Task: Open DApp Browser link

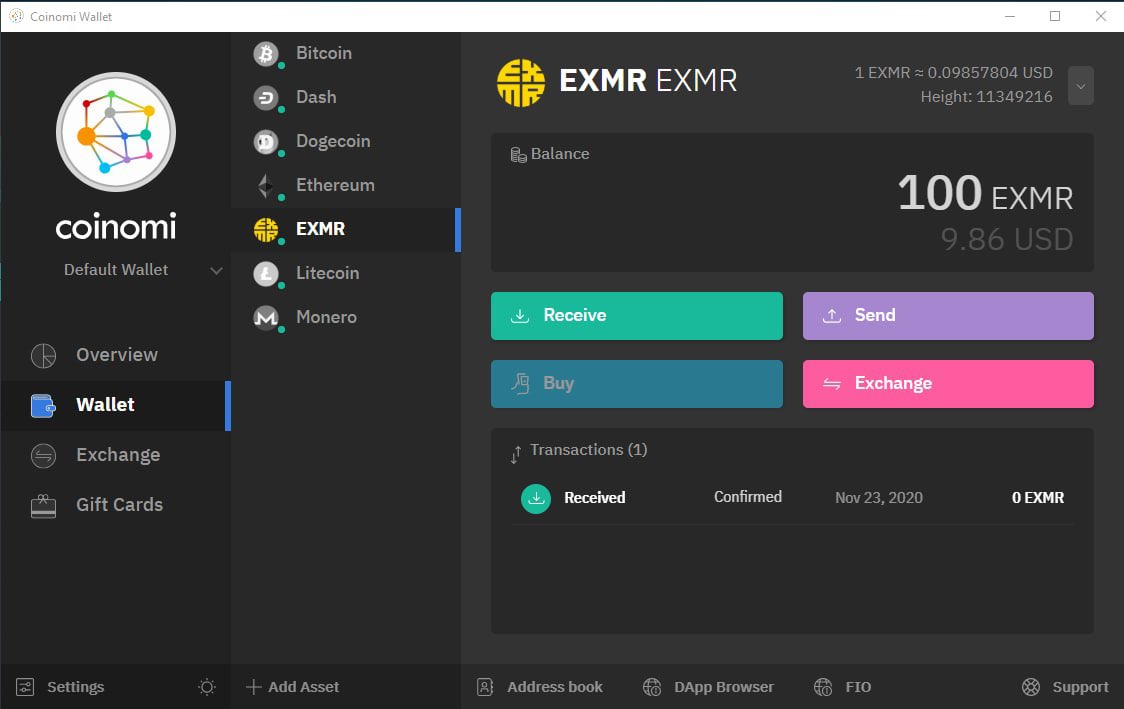Action: (724, 687)
